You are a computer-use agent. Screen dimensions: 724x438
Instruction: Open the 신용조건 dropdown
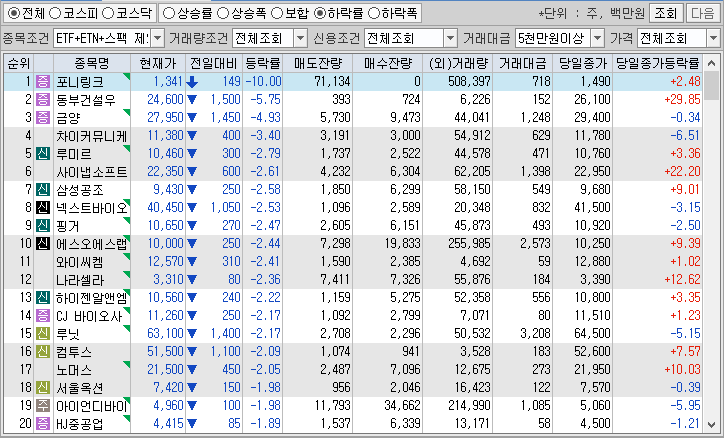451,38
